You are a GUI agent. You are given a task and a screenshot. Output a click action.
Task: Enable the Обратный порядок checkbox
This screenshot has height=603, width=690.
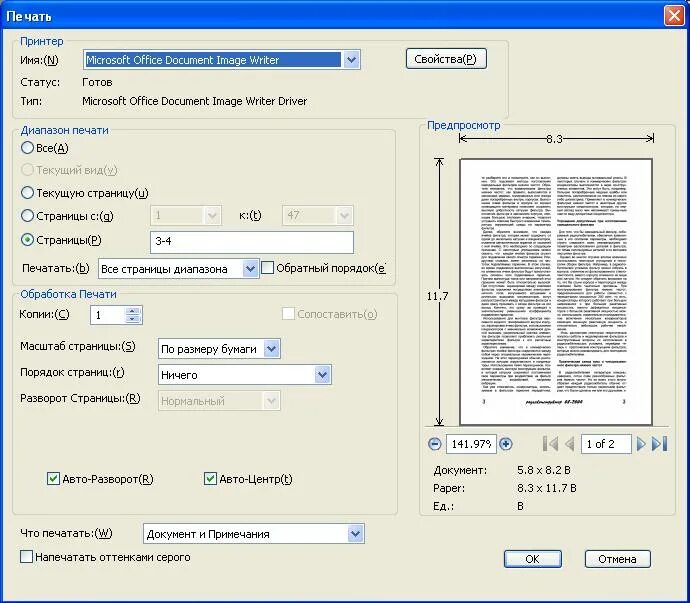tap(267, 268)
